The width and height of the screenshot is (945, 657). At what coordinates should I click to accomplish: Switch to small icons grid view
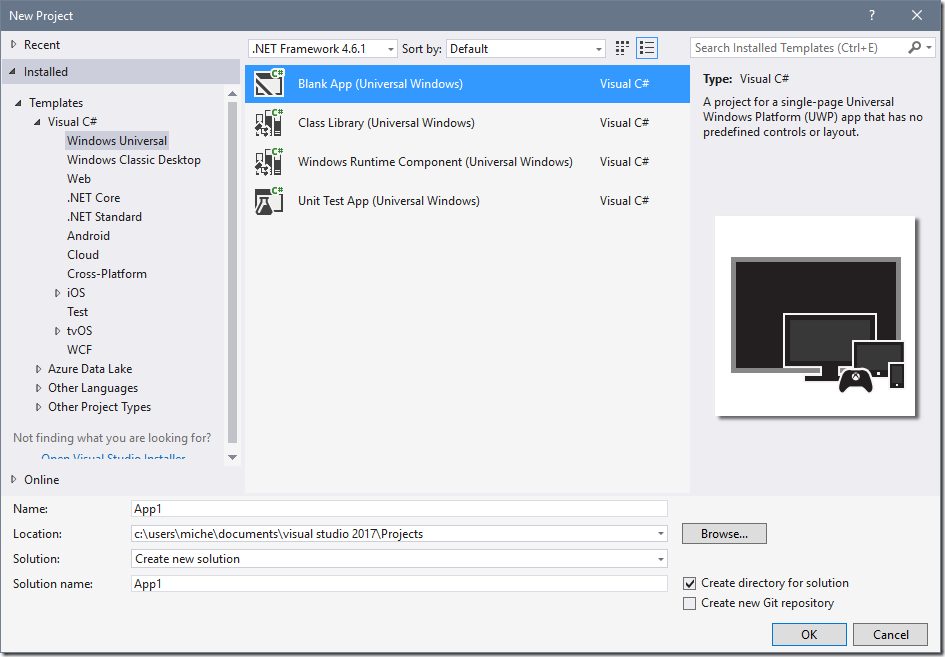coord(623,48)
